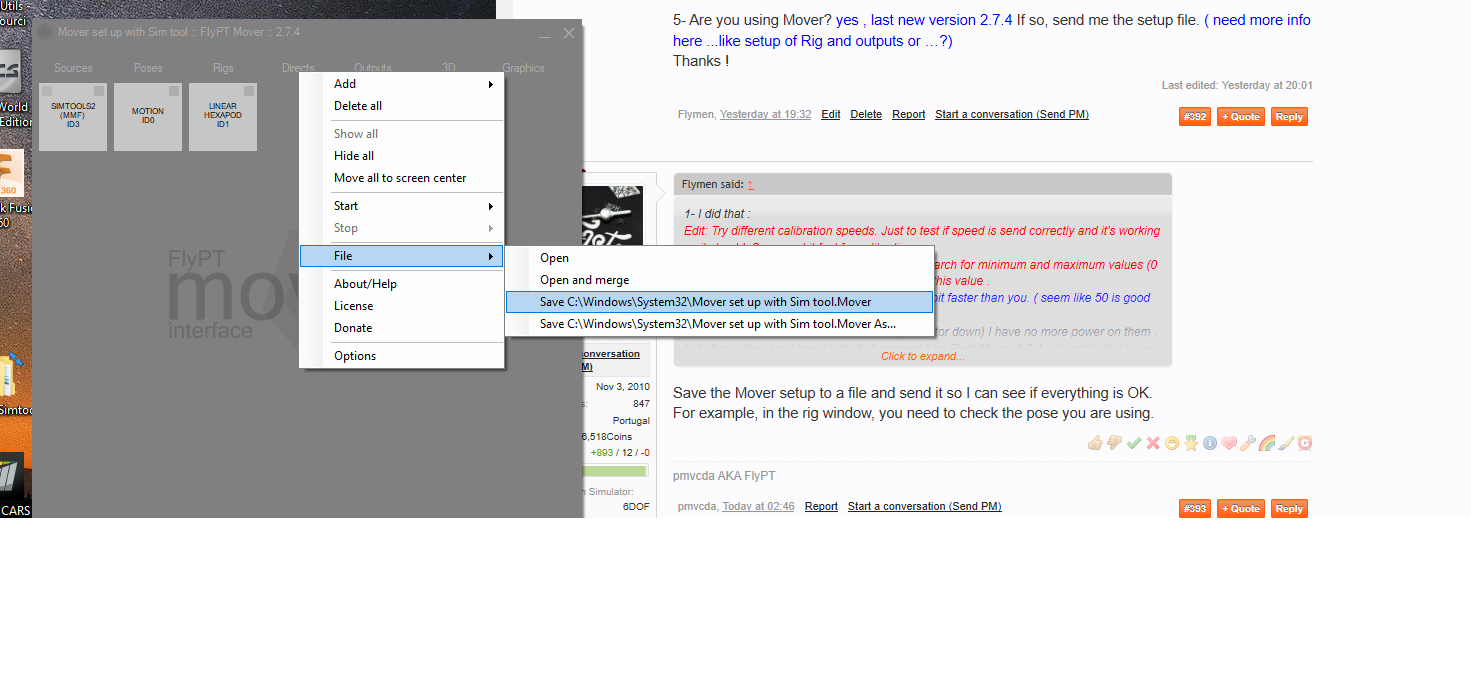Expand the Start submenu
1471x686 pixels.
point(402,206)
